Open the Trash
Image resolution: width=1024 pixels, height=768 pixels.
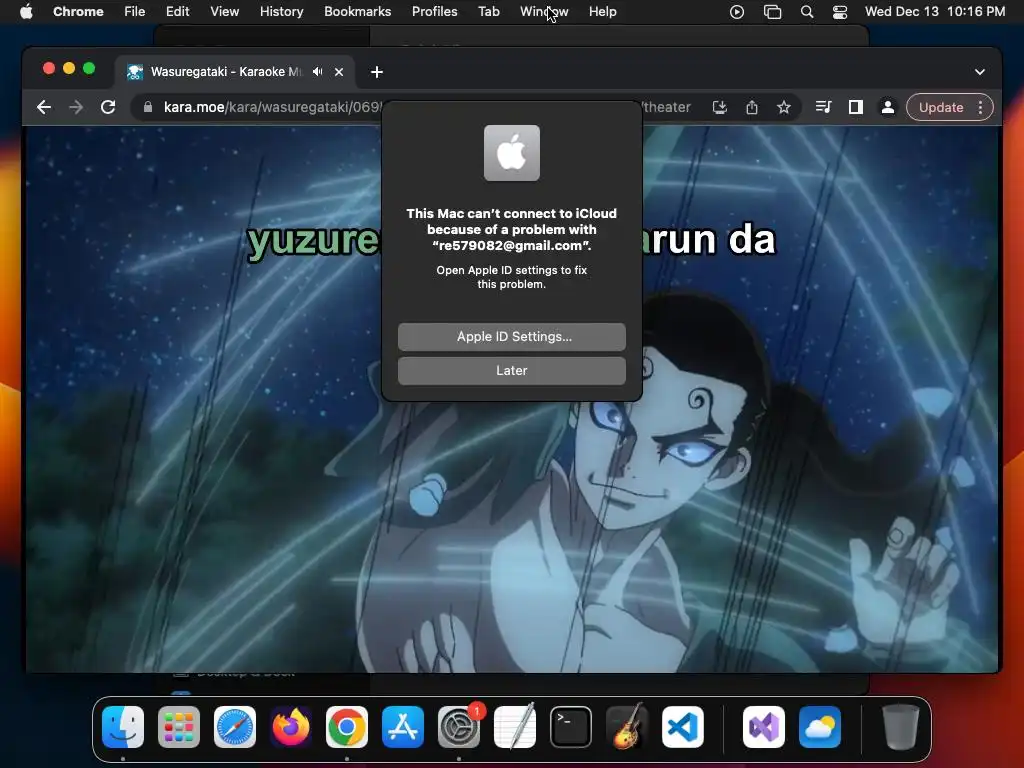(x=901, y=727)
